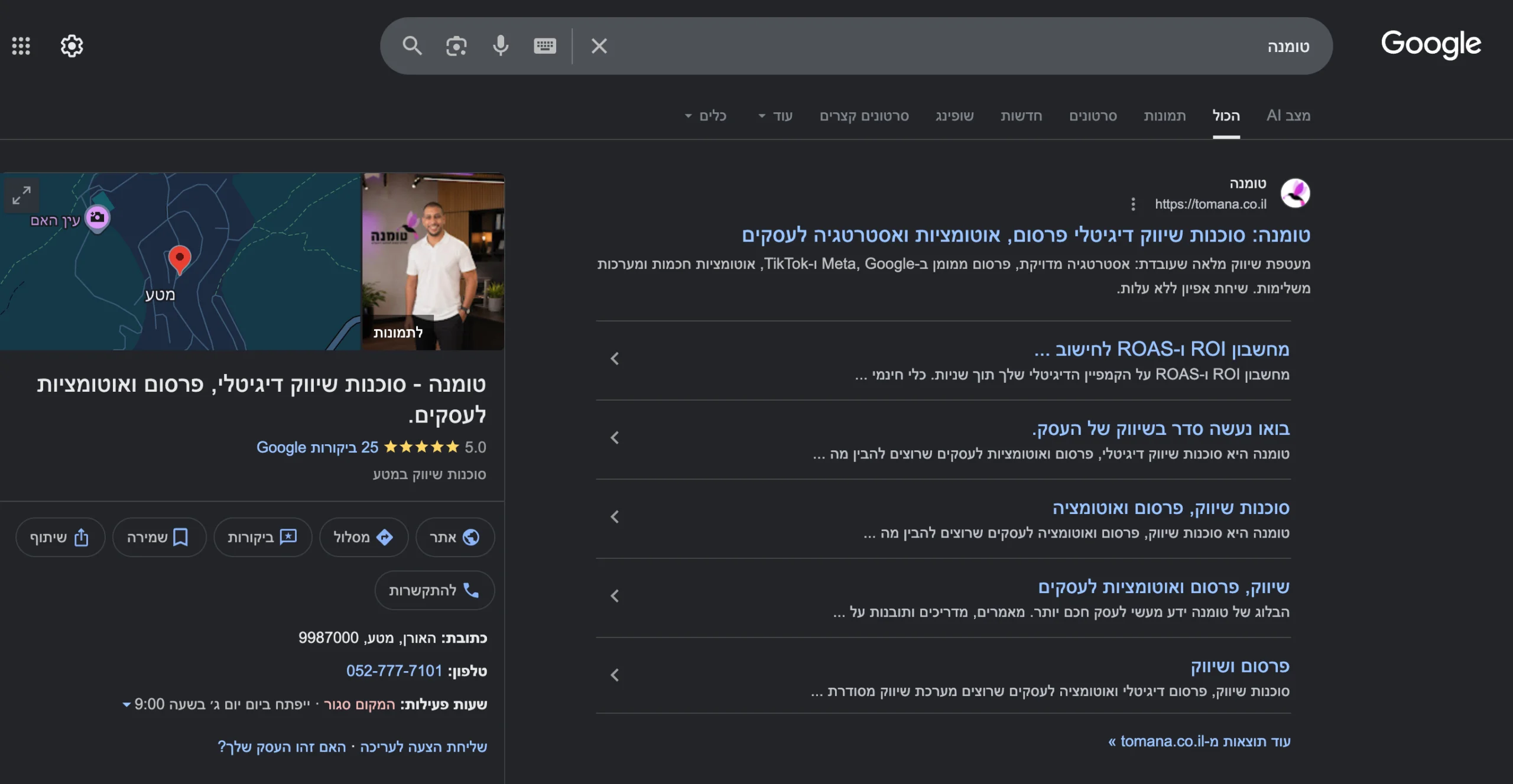The height and width of the screenshot is (784, 1513).
Task: Open the settings gear
Action: 72,45
